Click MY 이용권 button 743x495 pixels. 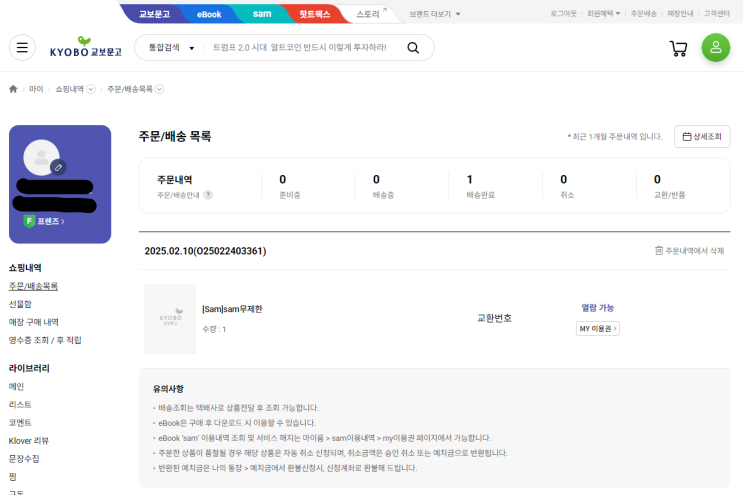click(x=598, y=328)
